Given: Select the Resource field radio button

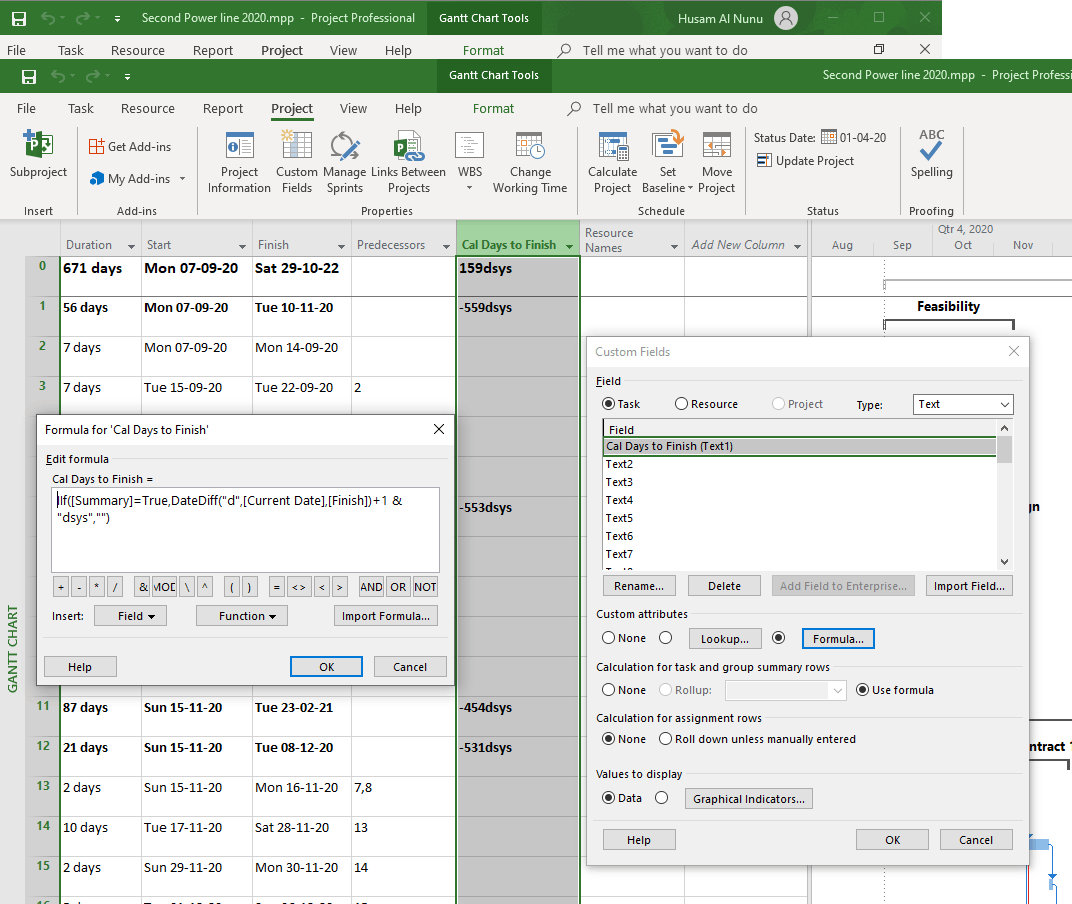Looking at the screenshot, I should click(x=681, y=403).
